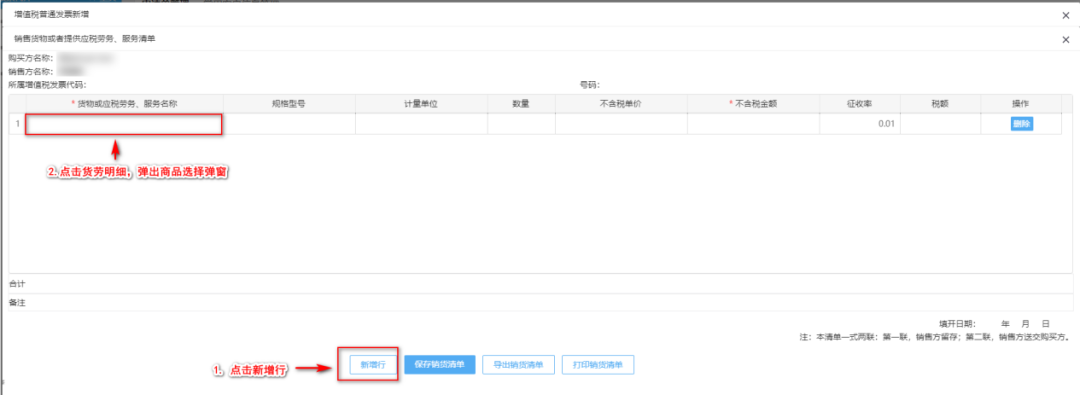Click the 征收率 column header
The image size is (1080, 395).
860,103
